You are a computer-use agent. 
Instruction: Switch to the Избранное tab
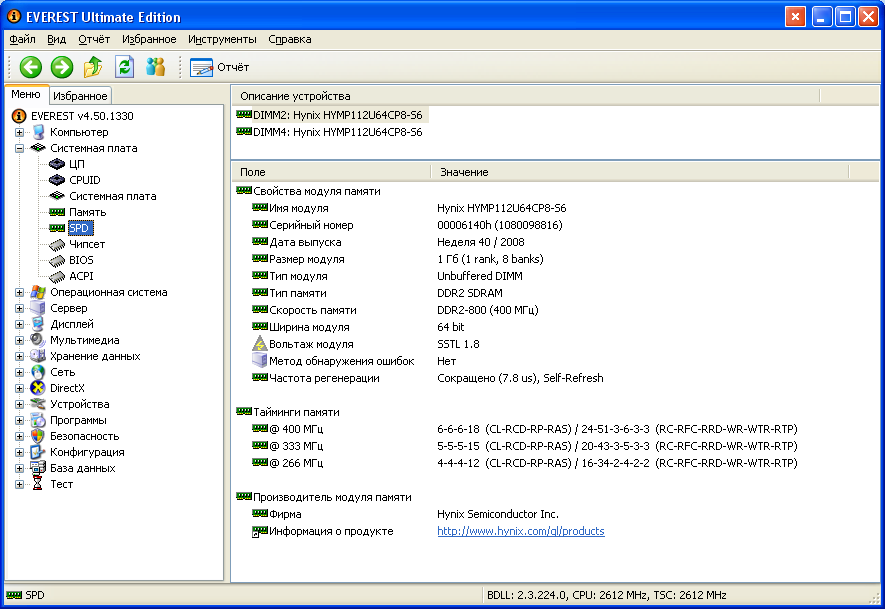tap(80, 96)
